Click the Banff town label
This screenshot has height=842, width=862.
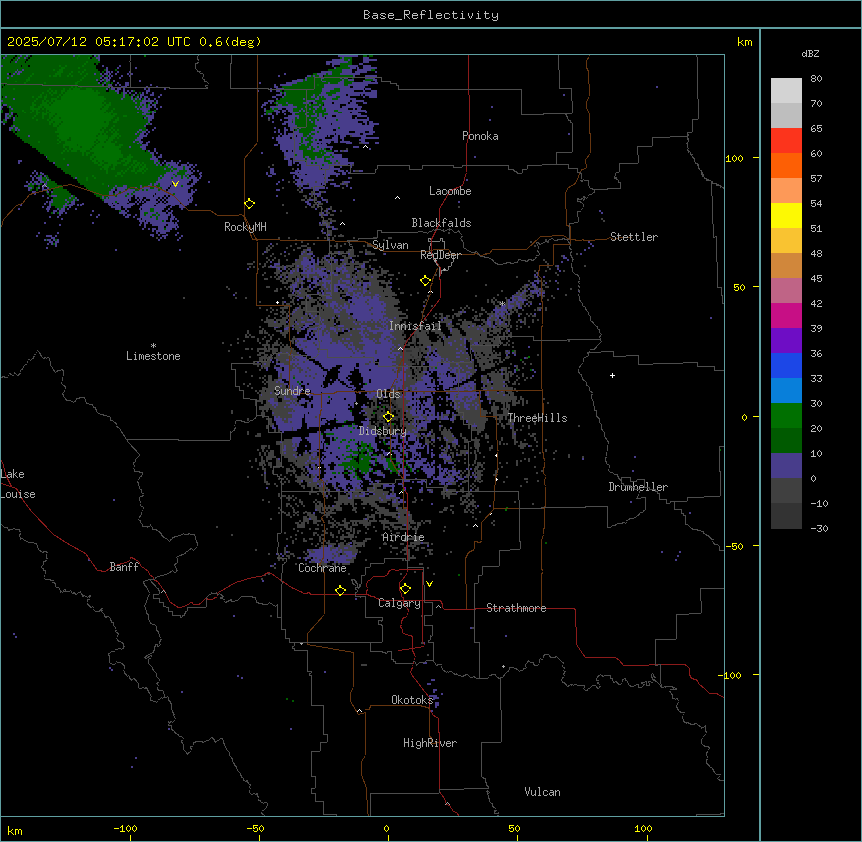pos(124,567)
